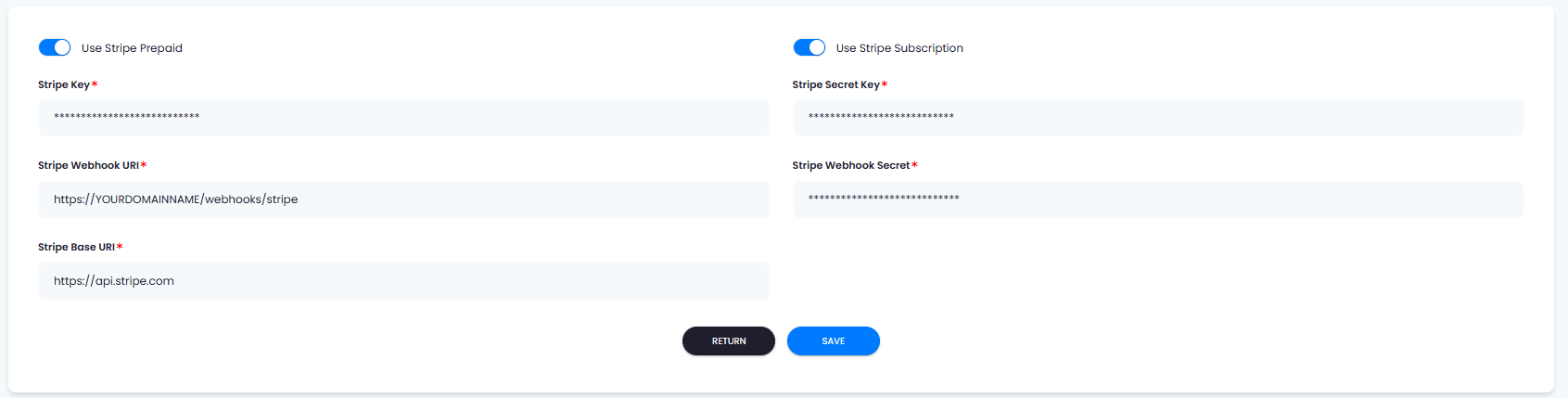Click the "Use Stripe Prepaid" label text
1568x398 pixels.
132,48
